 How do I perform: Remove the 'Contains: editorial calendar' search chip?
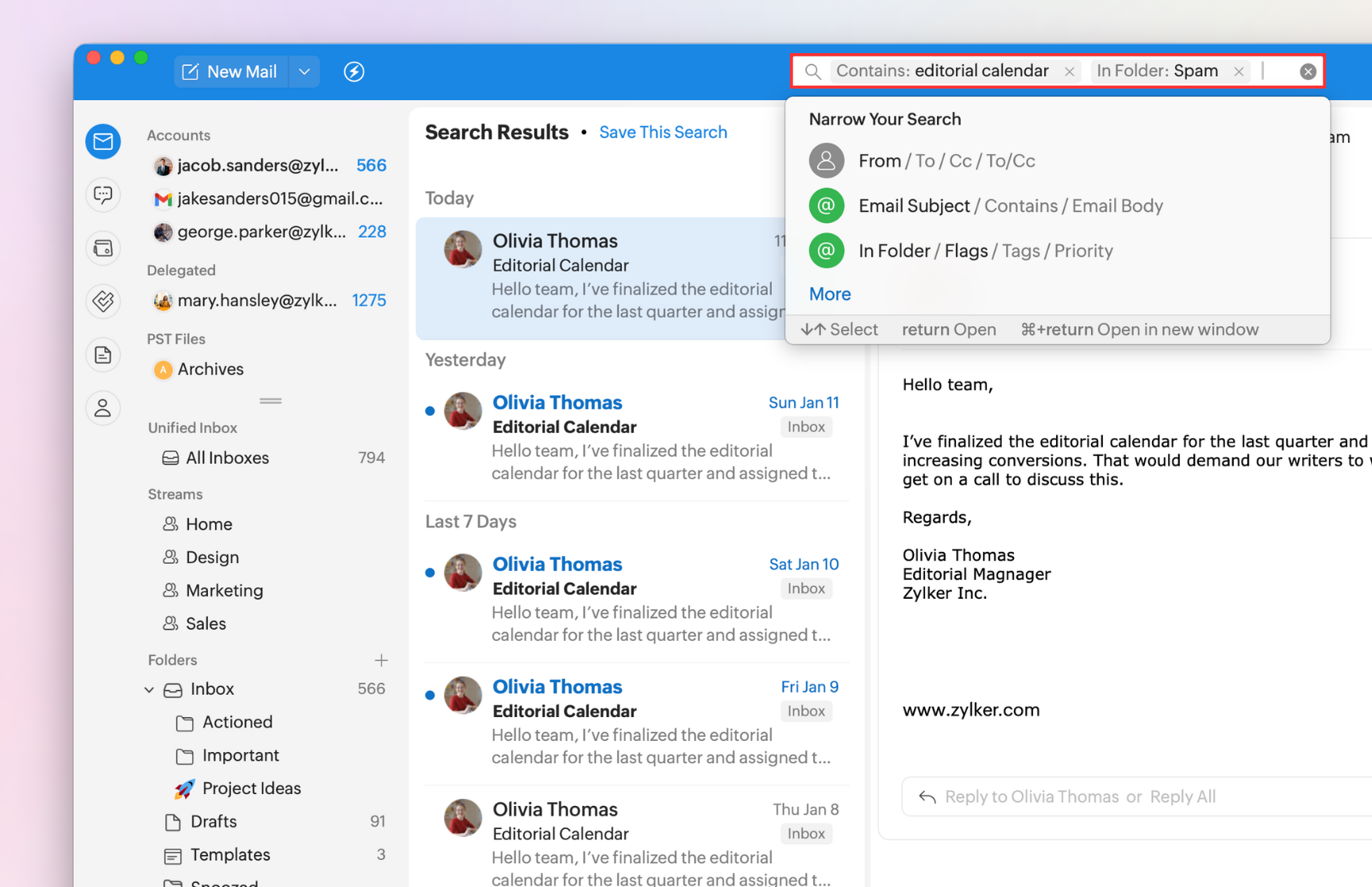tap(1069, 71)
